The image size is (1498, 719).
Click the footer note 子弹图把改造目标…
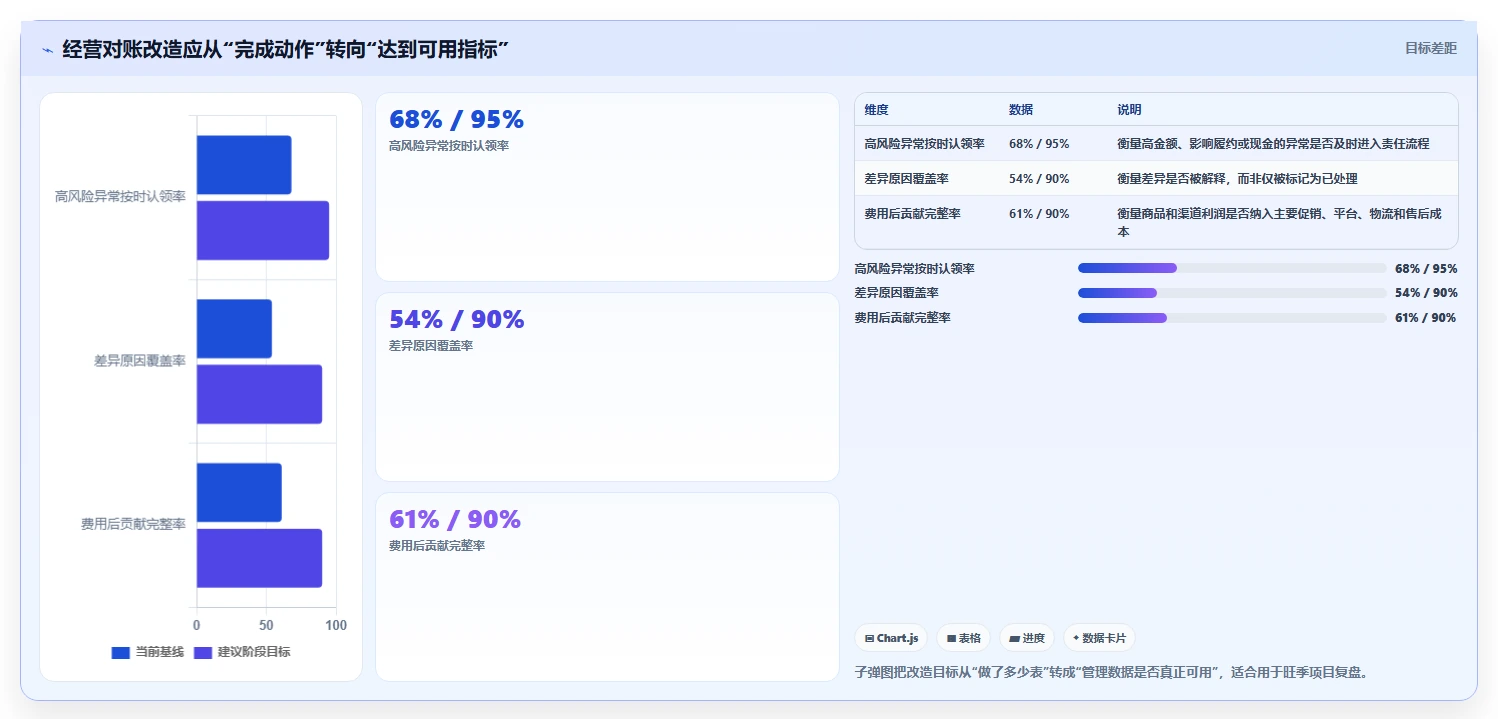click(1111, 672)
